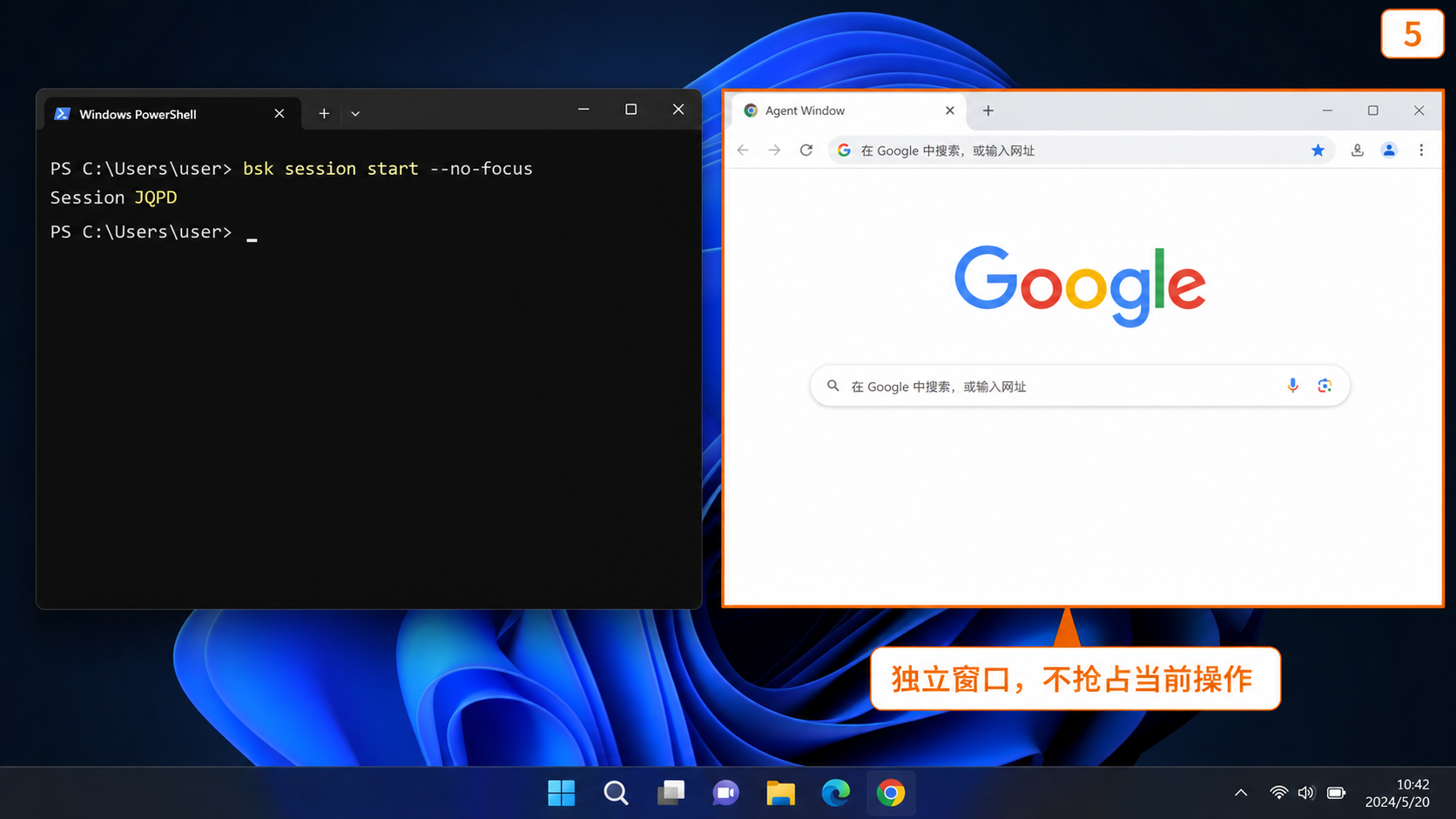Search by image with Google Lens
The width and height of the screenshot is (1456, 819).
click(x=1325, y=386)
